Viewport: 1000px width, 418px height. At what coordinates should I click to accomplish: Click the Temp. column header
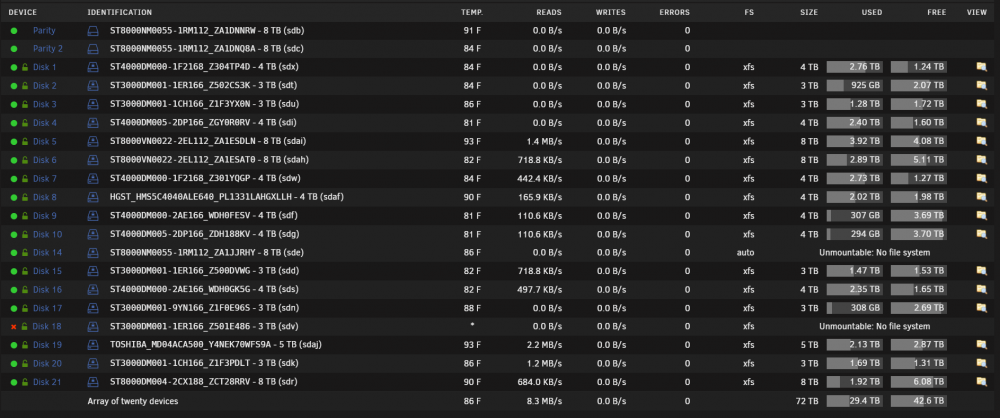pos(472,12)
